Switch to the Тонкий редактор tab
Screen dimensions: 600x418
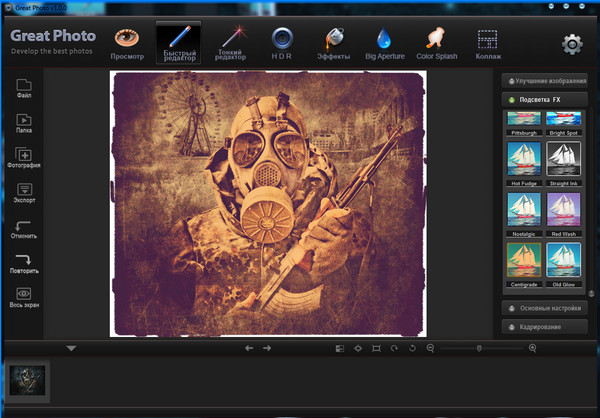point(231,41)
